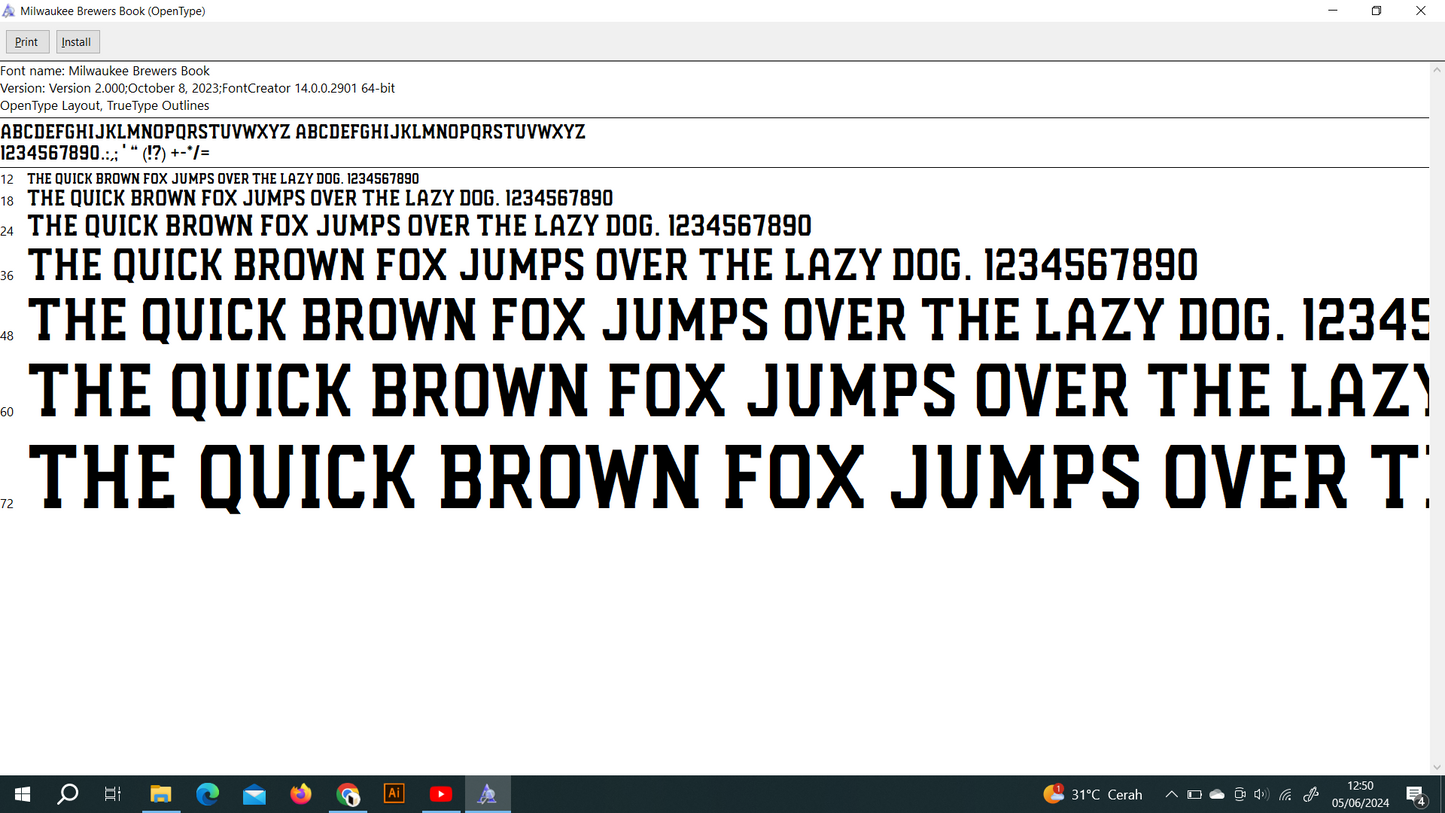1445x813 pixels.
Task: Click the Print button
Action: click(27, 42)
